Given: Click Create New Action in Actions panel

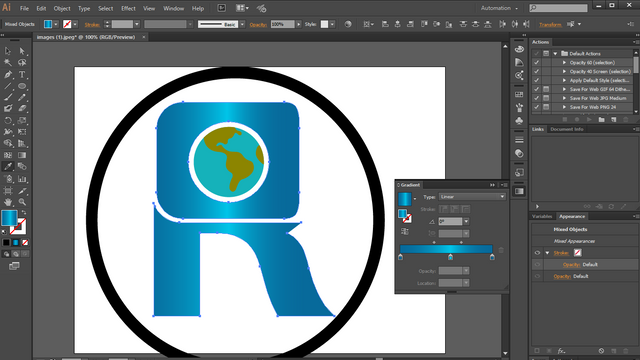Looking at the screenshot, I should 613,120.
